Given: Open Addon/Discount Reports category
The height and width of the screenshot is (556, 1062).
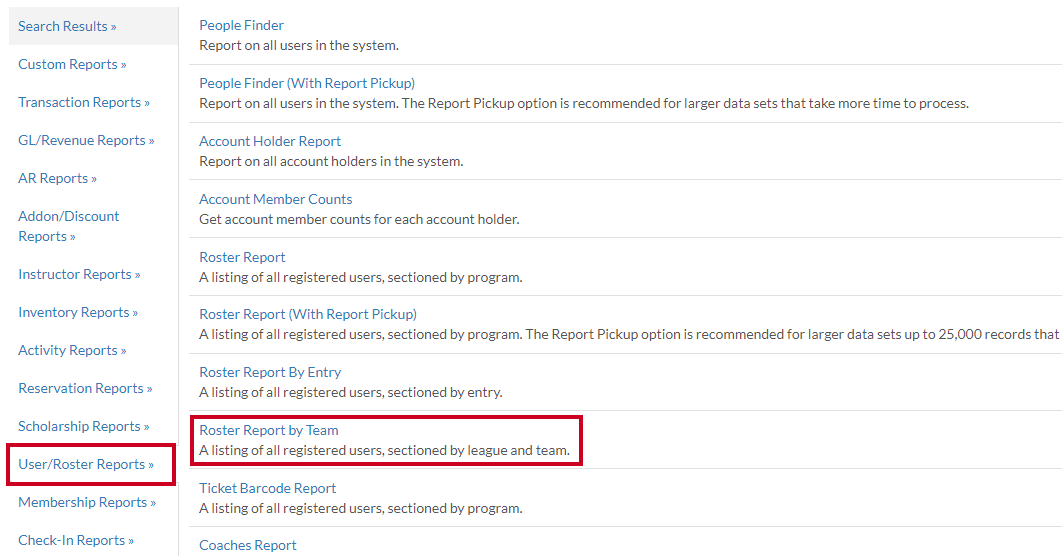Looking at the screenshot, I should click(68, 226).
